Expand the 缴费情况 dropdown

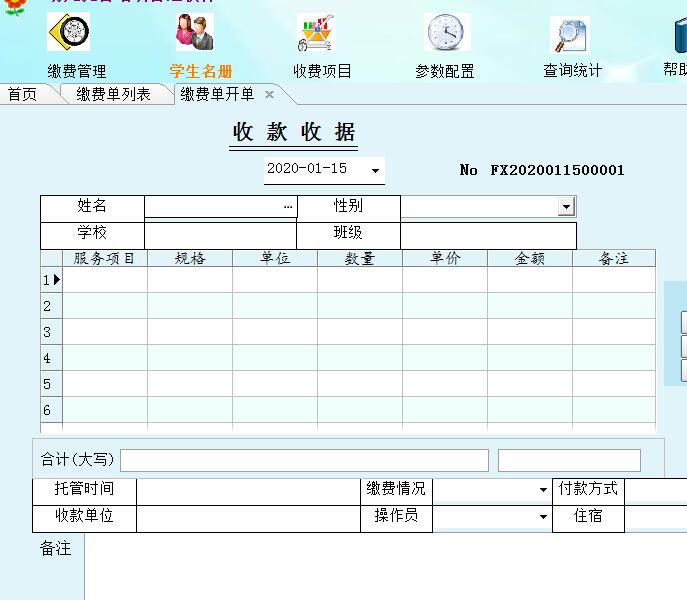coord(543,490)
